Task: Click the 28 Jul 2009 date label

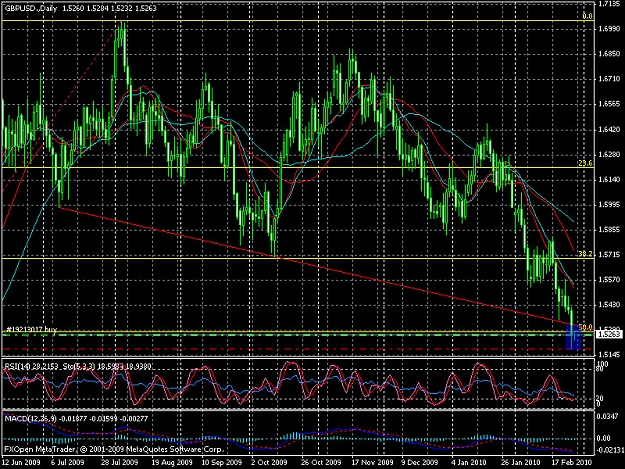Action: [x=120, y=462]
